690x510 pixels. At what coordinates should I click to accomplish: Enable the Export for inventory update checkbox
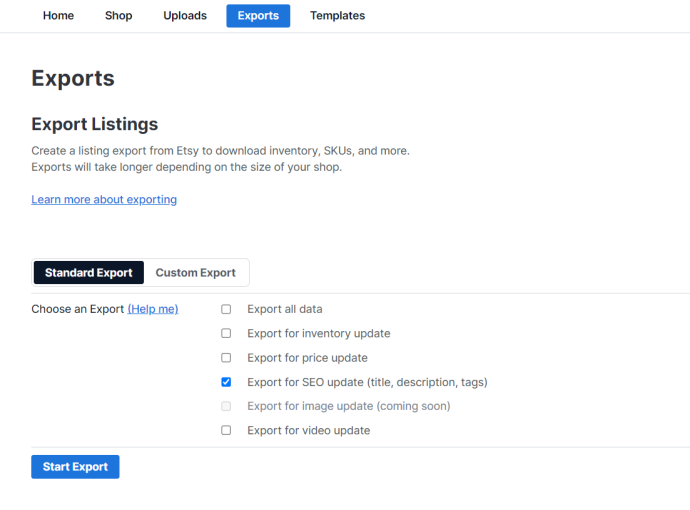[226, 334]
